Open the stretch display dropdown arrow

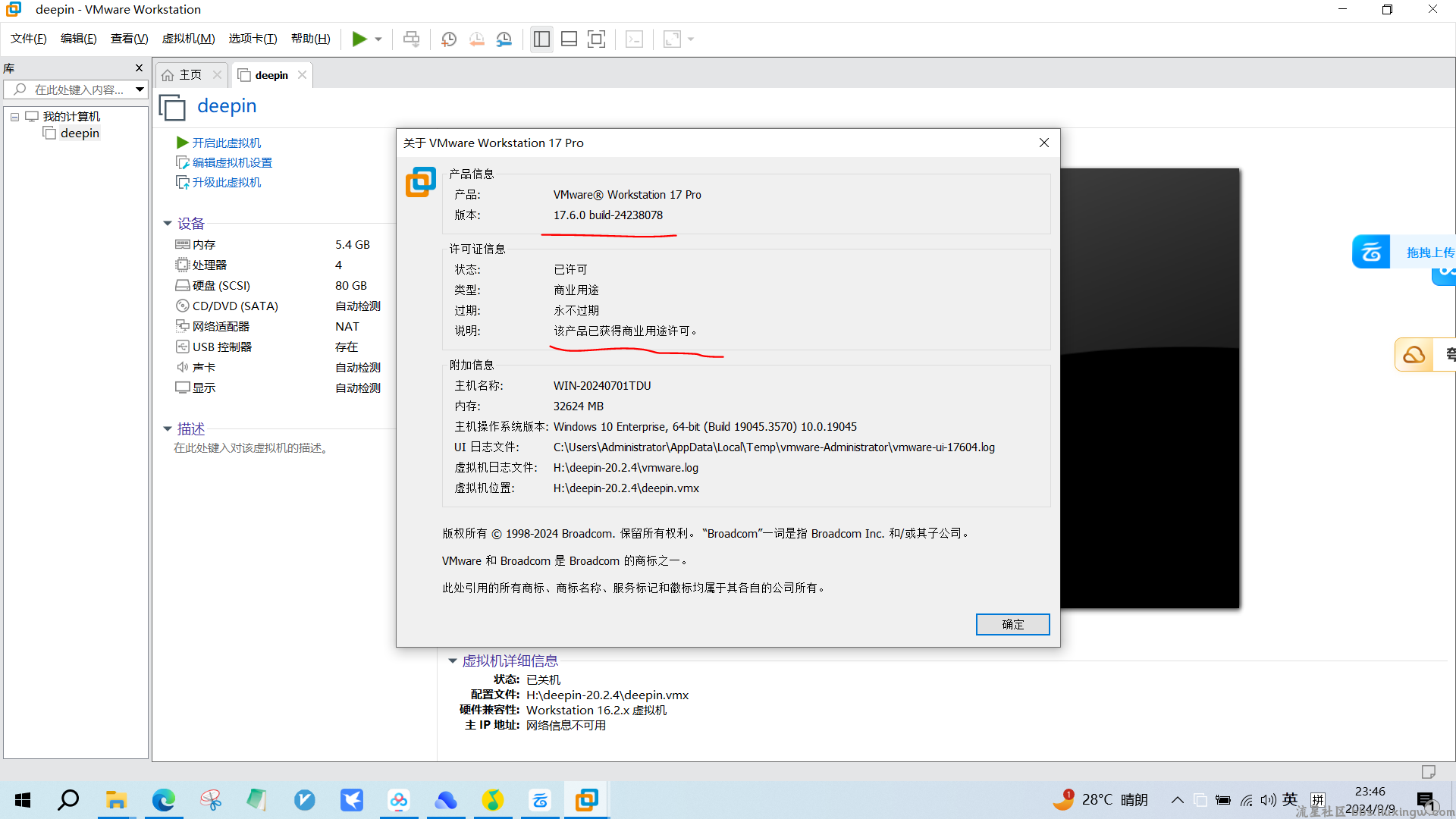691,39
